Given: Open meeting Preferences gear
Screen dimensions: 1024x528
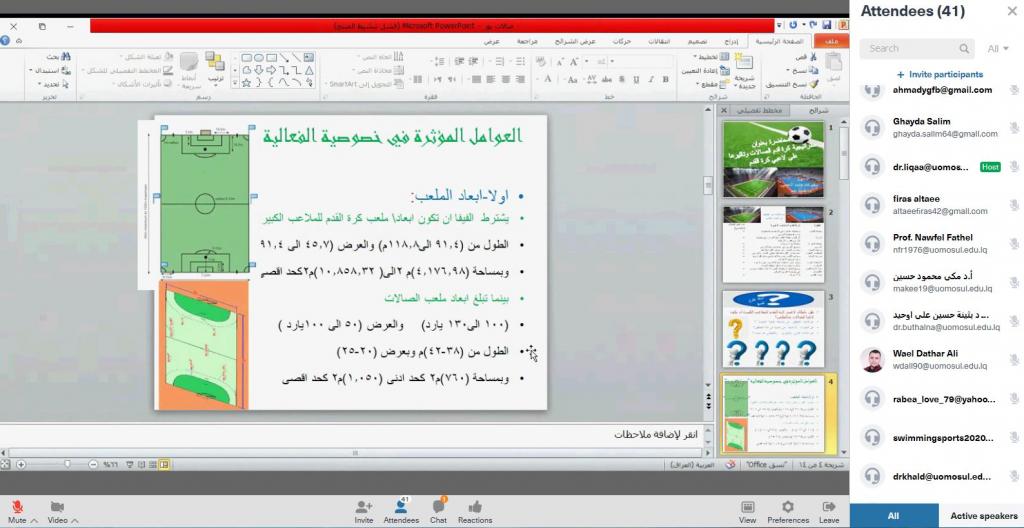Looking at the screenshot, I should [x=787, y=507].
